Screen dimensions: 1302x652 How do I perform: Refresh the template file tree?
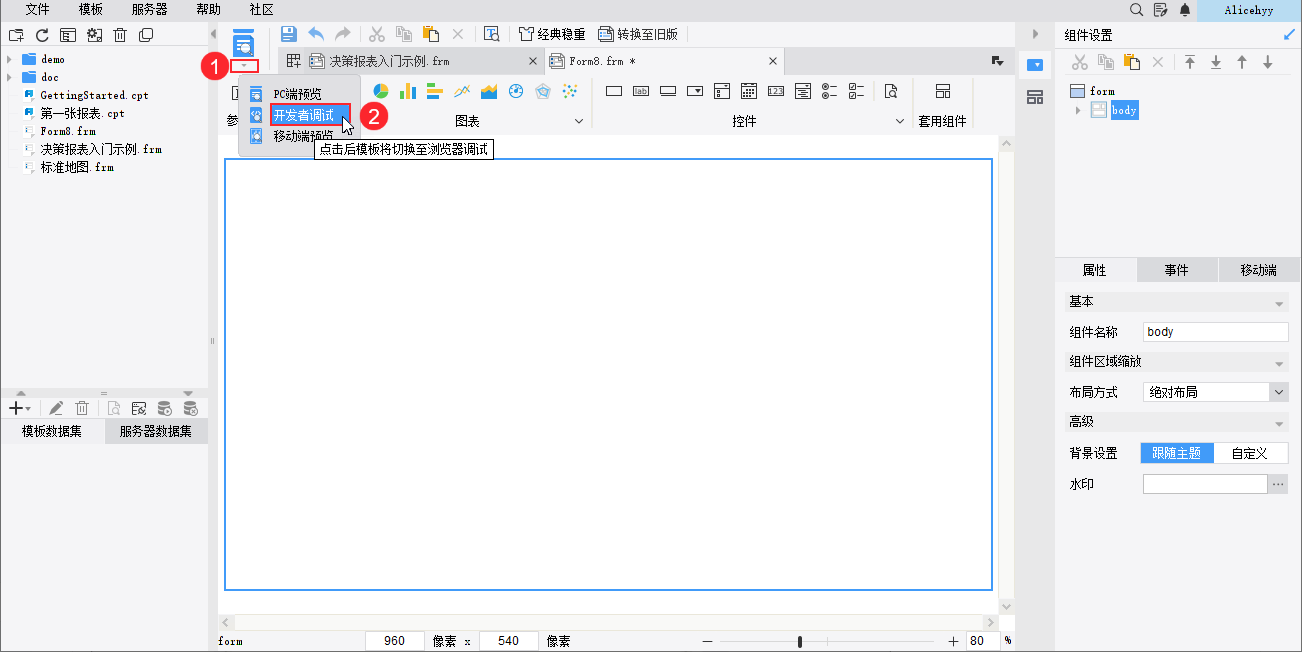pyautogui.click(x=42, y=35)
